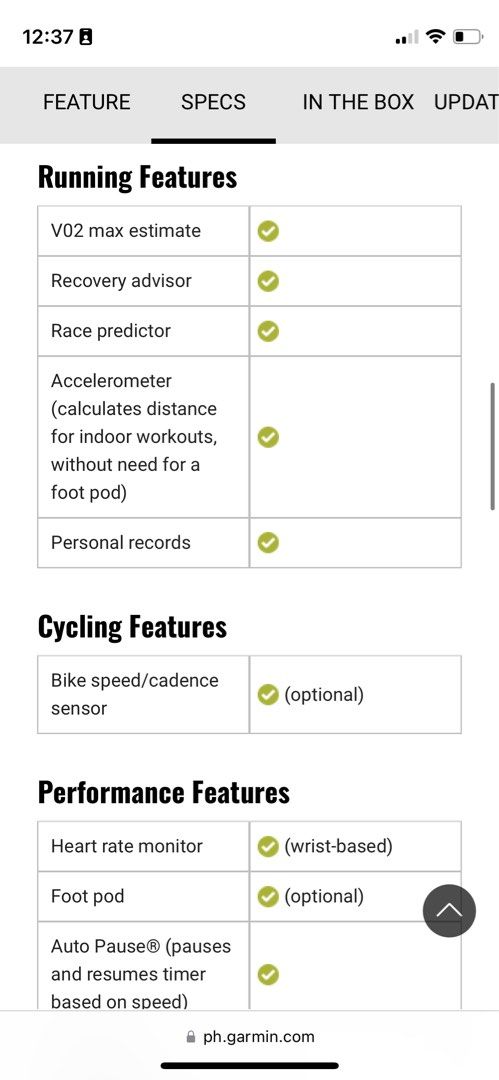Click the Race predictor checkmark icon
The height and width of the screenshot is (1080, 499).
pos(268,331)
